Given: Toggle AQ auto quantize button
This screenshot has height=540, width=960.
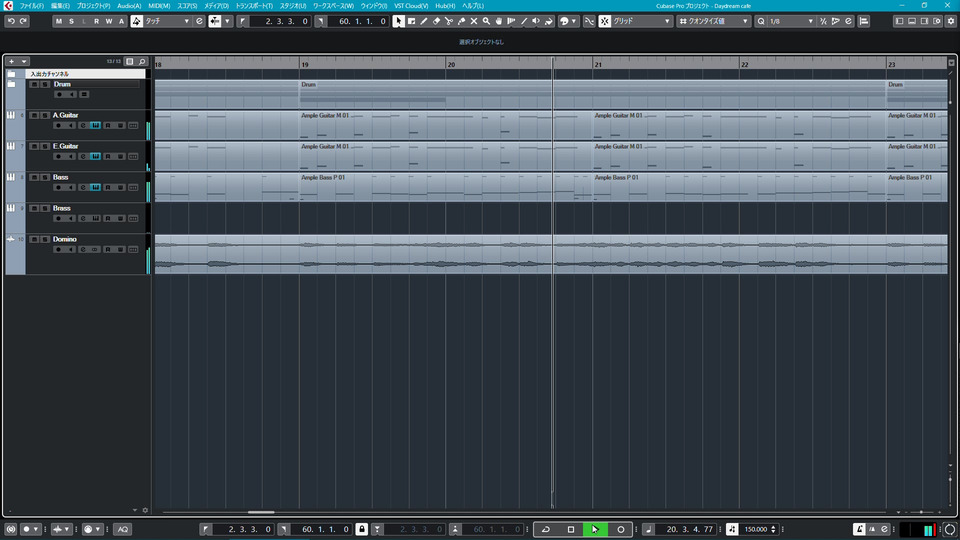Looking at the screenshot, I should (x=122, y=529).
